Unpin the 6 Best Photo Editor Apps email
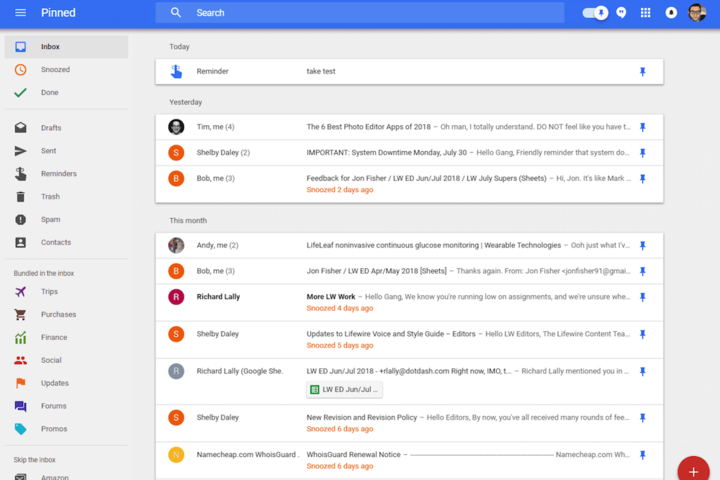720x480 pixels. click(642, 127)
